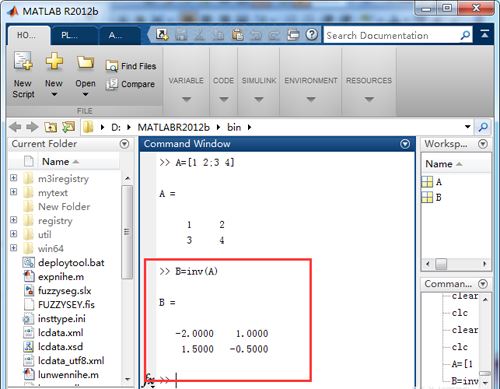The width and height of the screenshot is (500, 389).
Task: Open the Current Folder panel actions menu
Action: [x=124, y=144]
